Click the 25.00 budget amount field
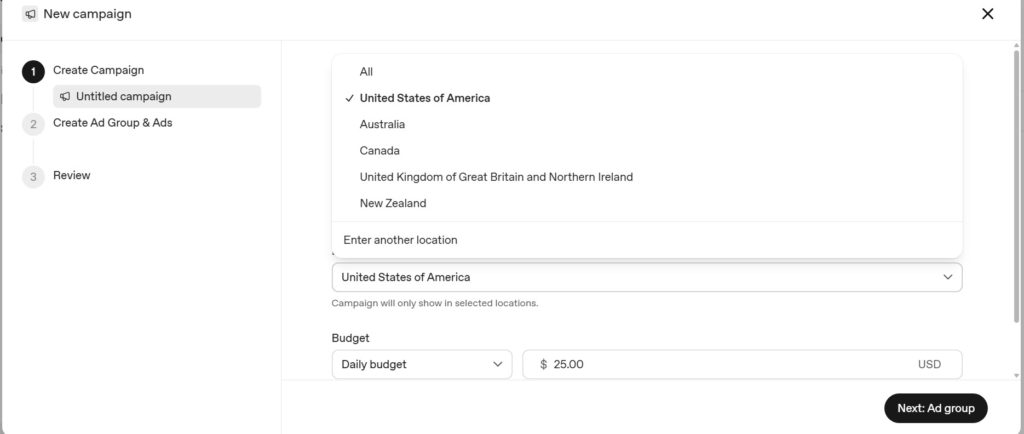The image size is (1024, 434). point(742,364)
